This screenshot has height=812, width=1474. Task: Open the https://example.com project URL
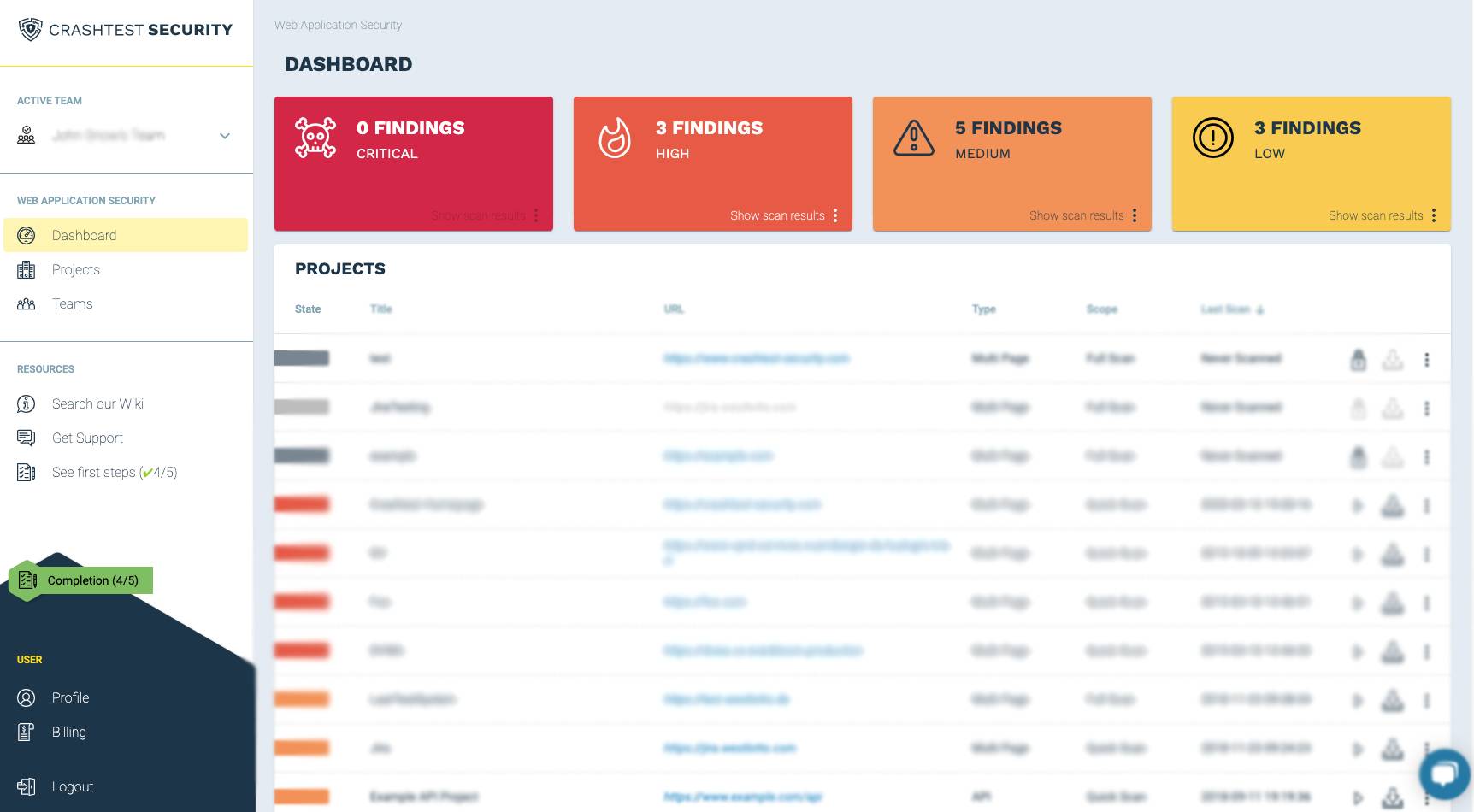[x=718, y=456]
